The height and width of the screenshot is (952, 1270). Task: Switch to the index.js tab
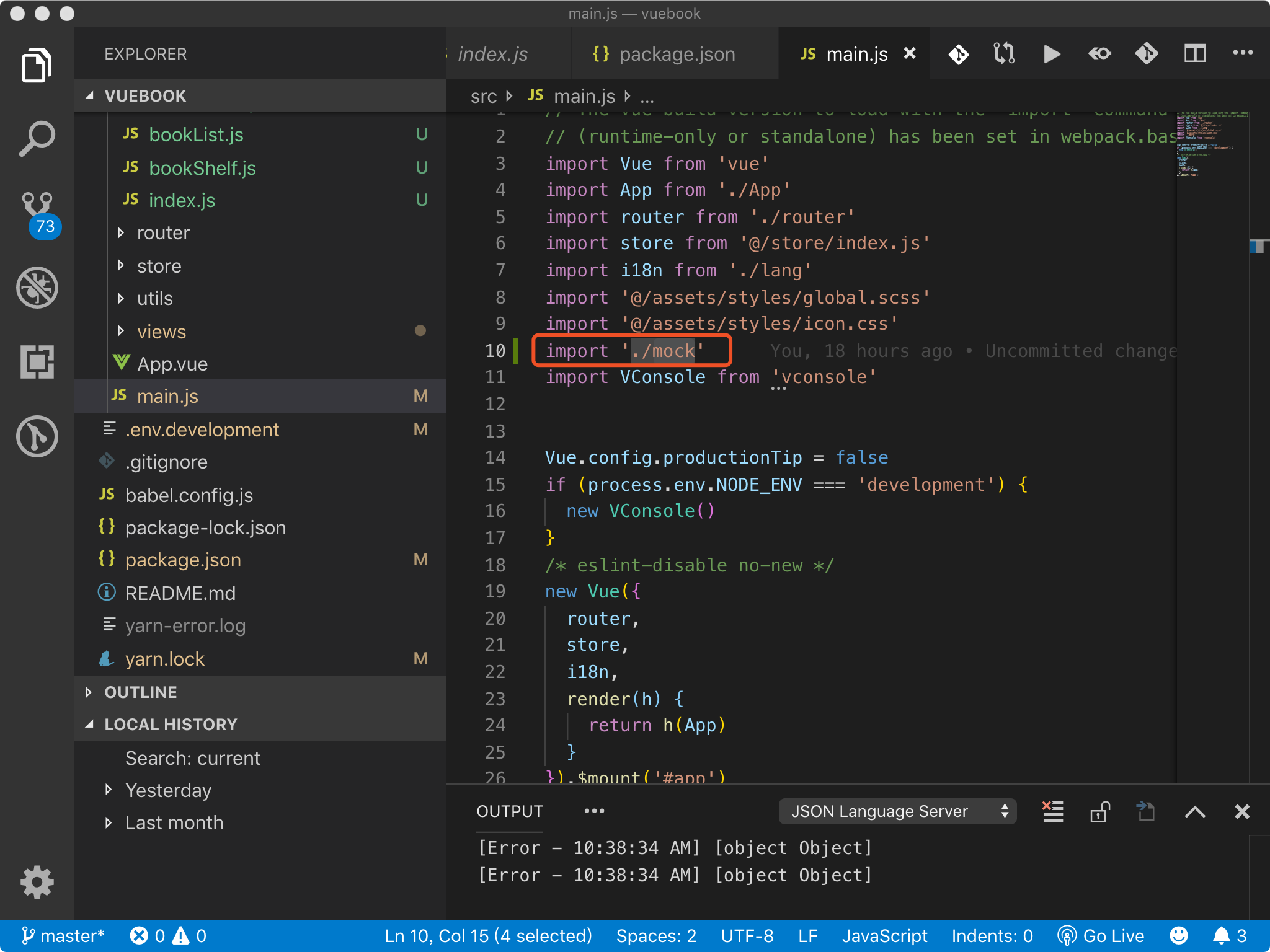click(x=493, y=55)
